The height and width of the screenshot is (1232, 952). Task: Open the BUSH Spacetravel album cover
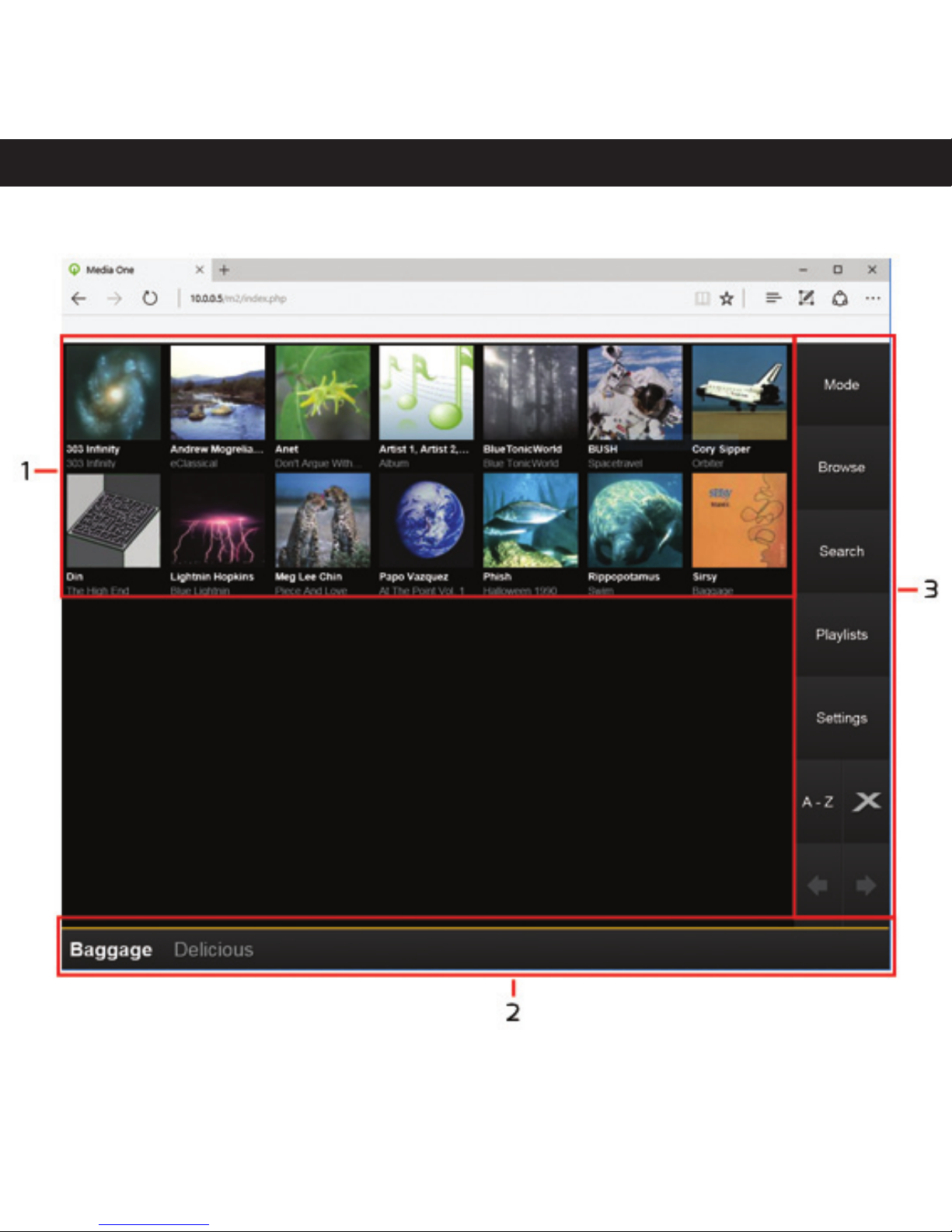(635, 393)
